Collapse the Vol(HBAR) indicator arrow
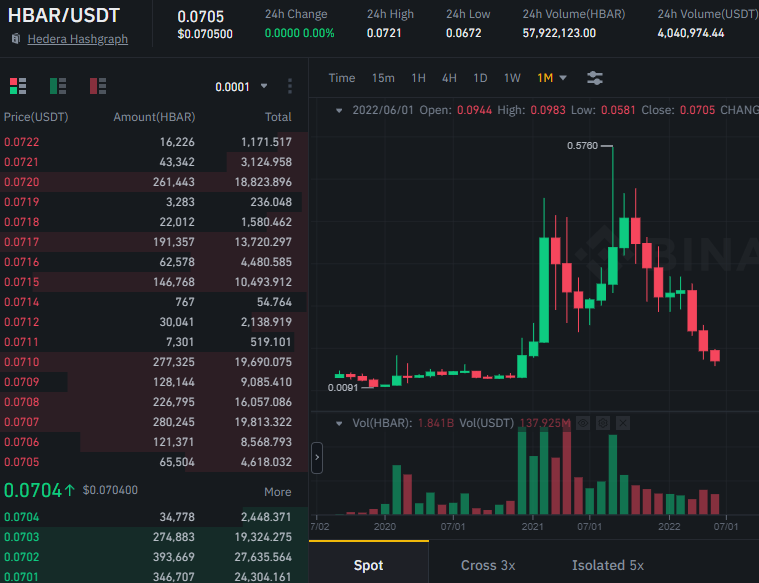This screenshot has height=583, width=759. click(x=339, y=423)
